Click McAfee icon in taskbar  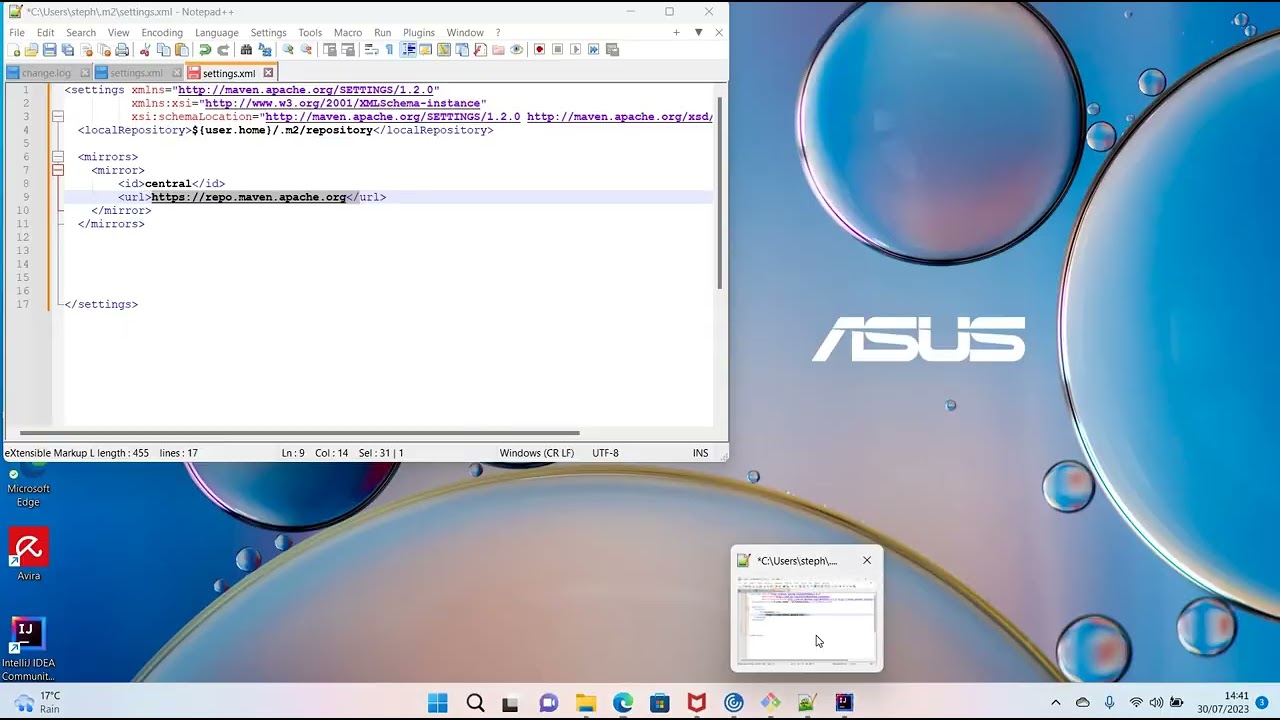697,703
